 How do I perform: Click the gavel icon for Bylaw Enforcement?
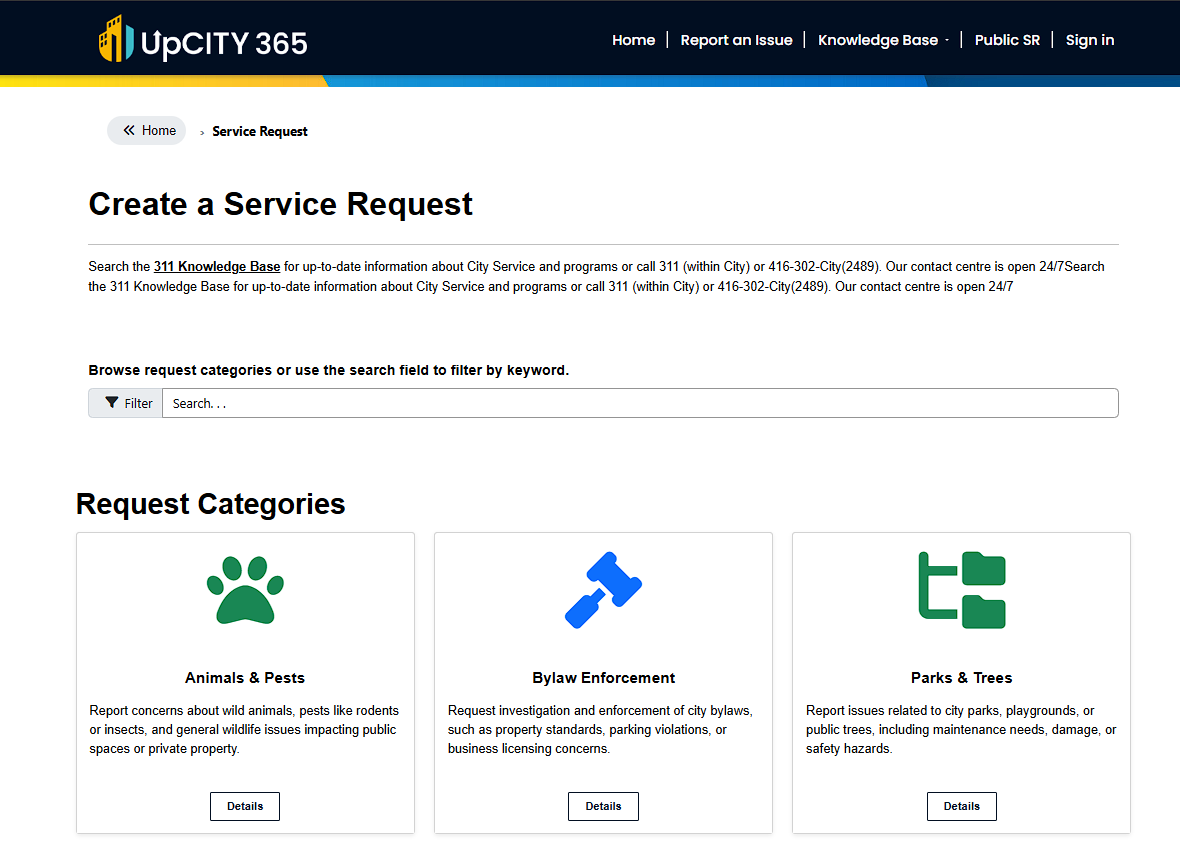coord(603,590)
